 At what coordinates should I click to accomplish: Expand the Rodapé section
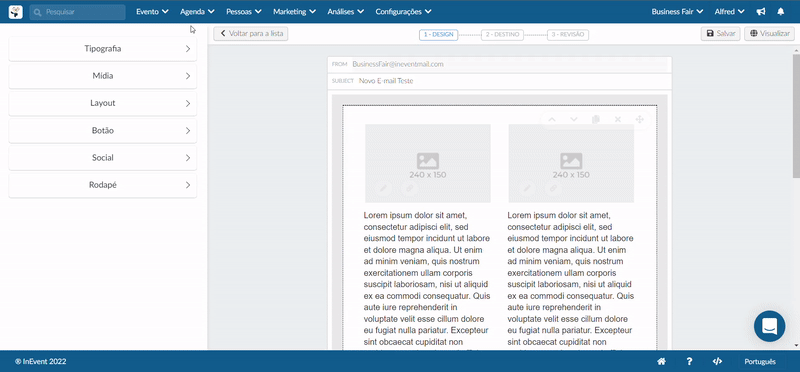pos(103,185)
